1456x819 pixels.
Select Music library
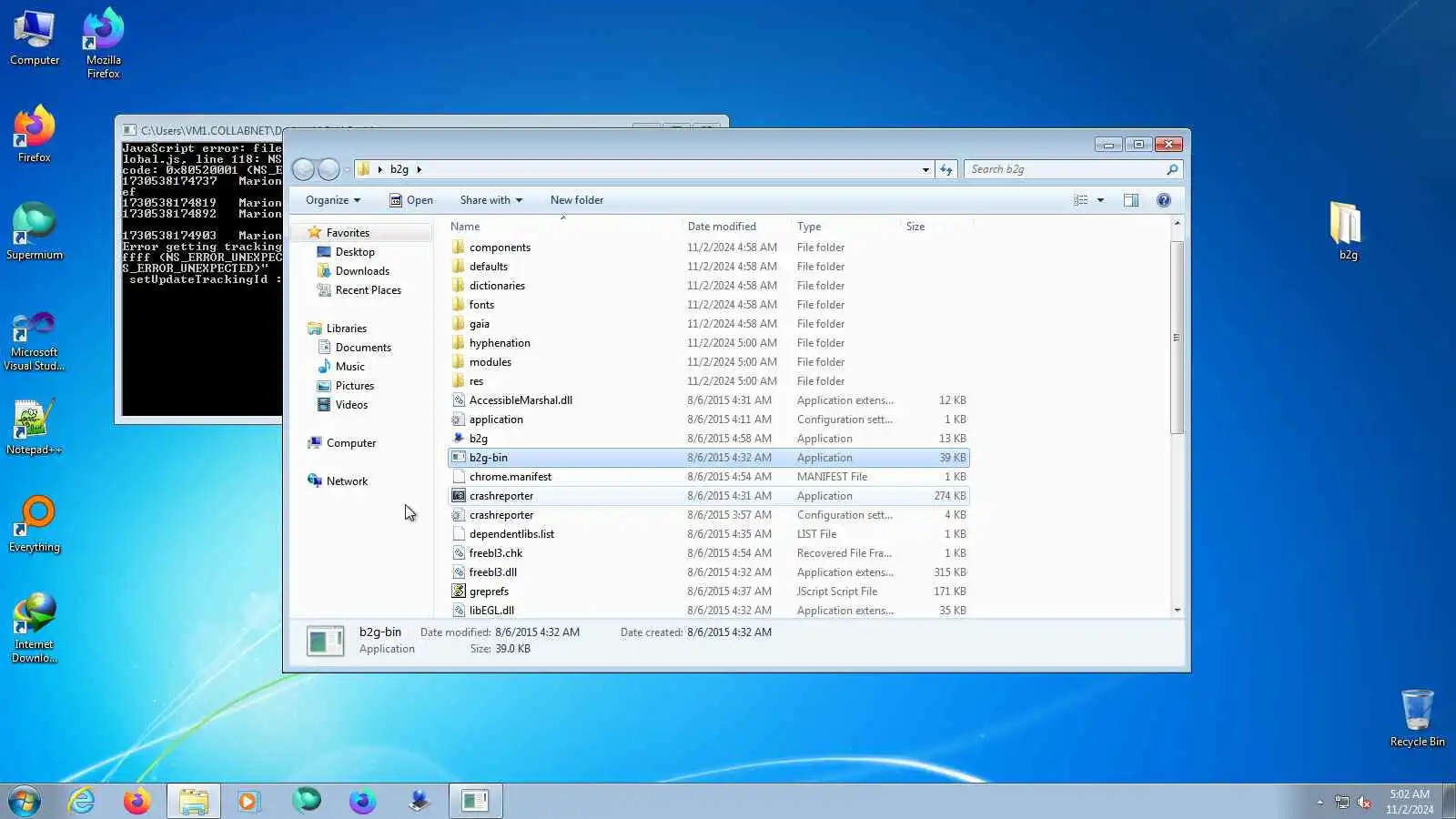point(349,367)
